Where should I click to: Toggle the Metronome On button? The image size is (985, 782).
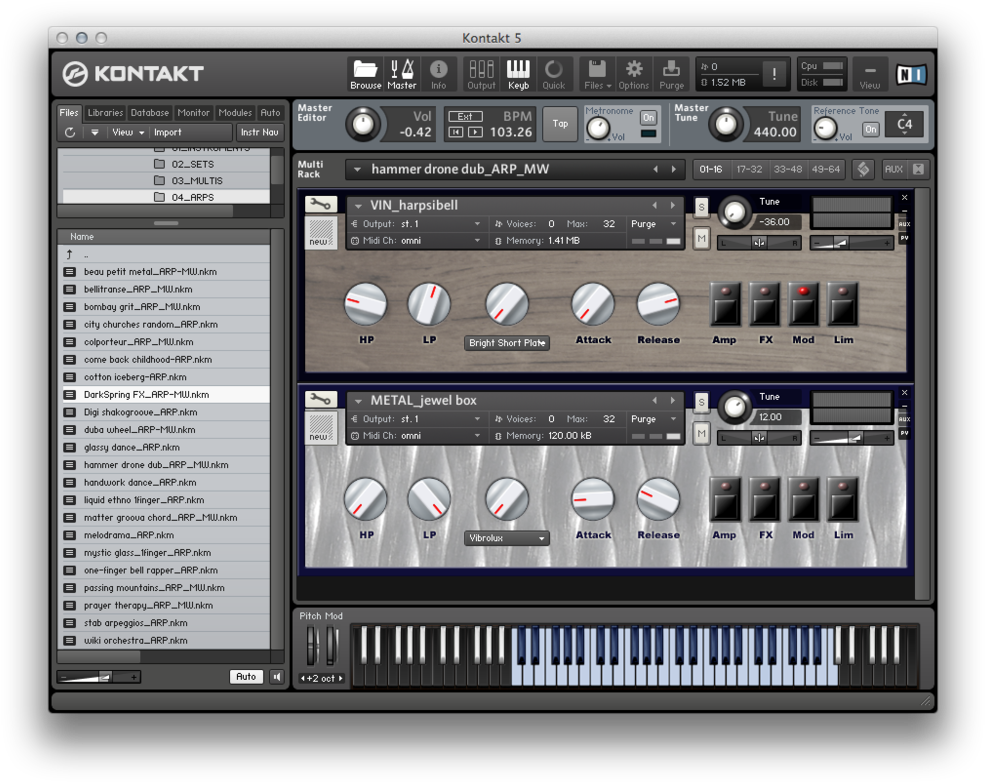pos(648,117)
